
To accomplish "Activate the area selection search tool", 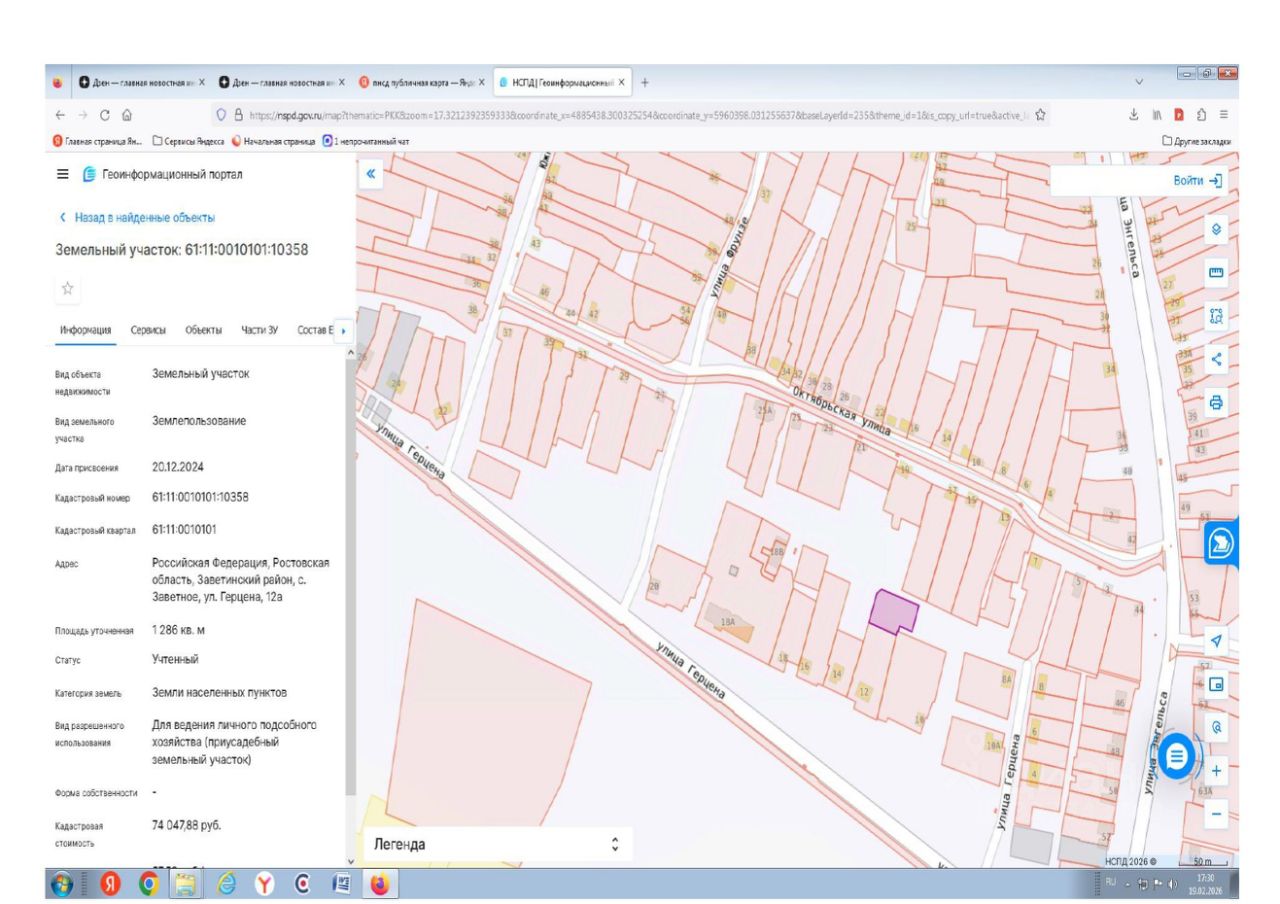I will coord(1216,316).
